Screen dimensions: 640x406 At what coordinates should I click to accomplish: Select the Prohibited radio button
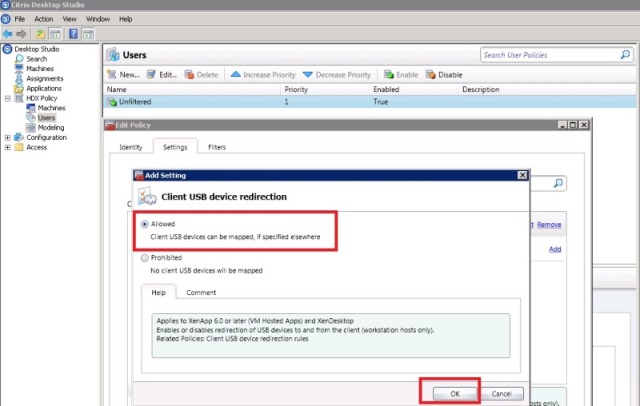coord(145,257)
